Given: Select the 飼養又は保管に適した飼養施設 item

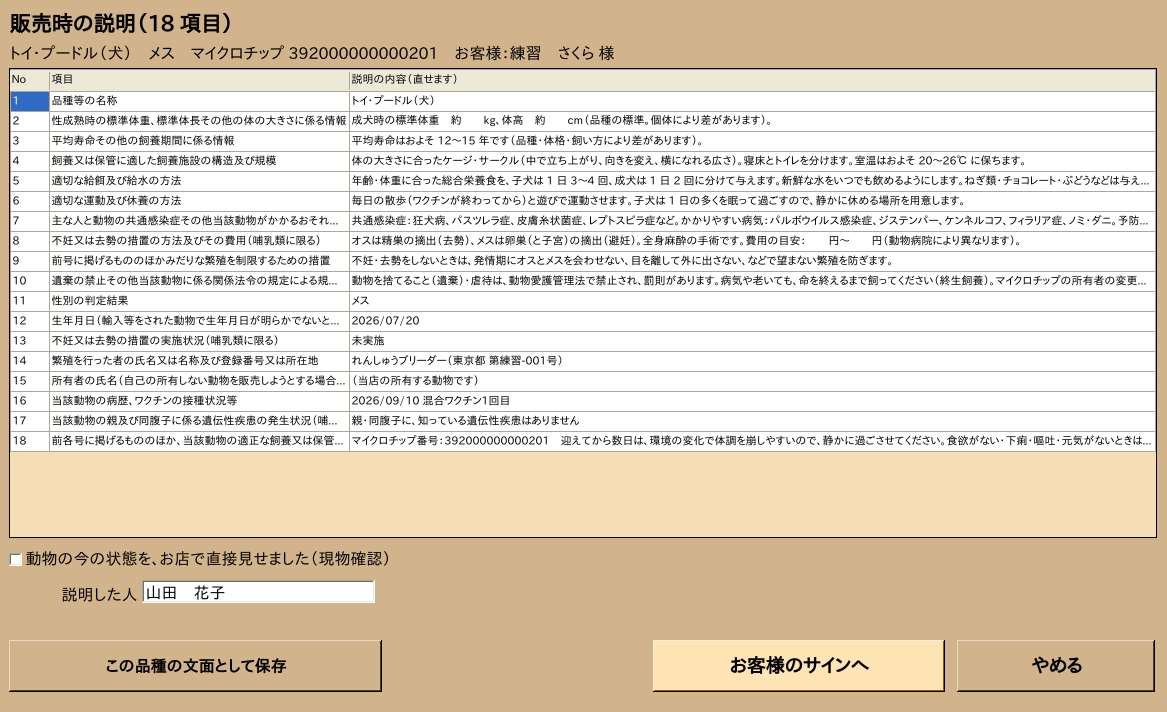Looking at the screenshot, I should (x=199, y=161).
